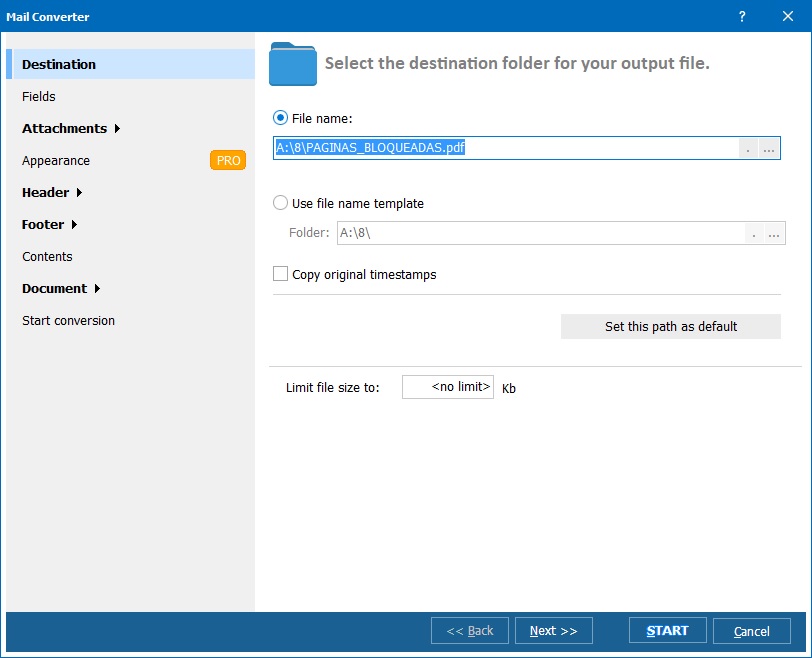Screen dimensions: 812x658
Task: Open the folder browser for the template folder
Action: [x=773, y=234]
